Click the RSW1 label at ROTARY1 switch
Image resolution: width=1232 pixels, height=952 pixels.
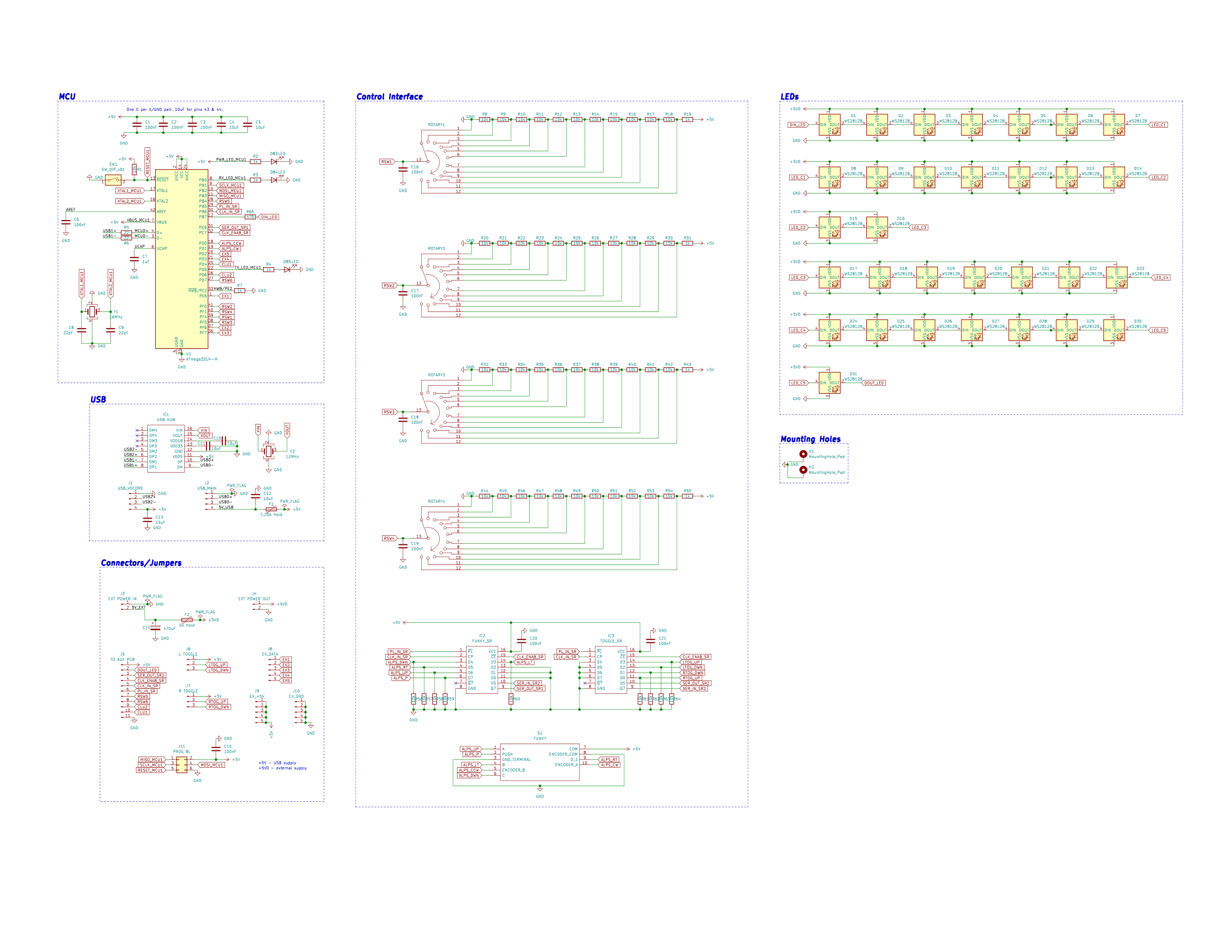[x=386, y=162]
